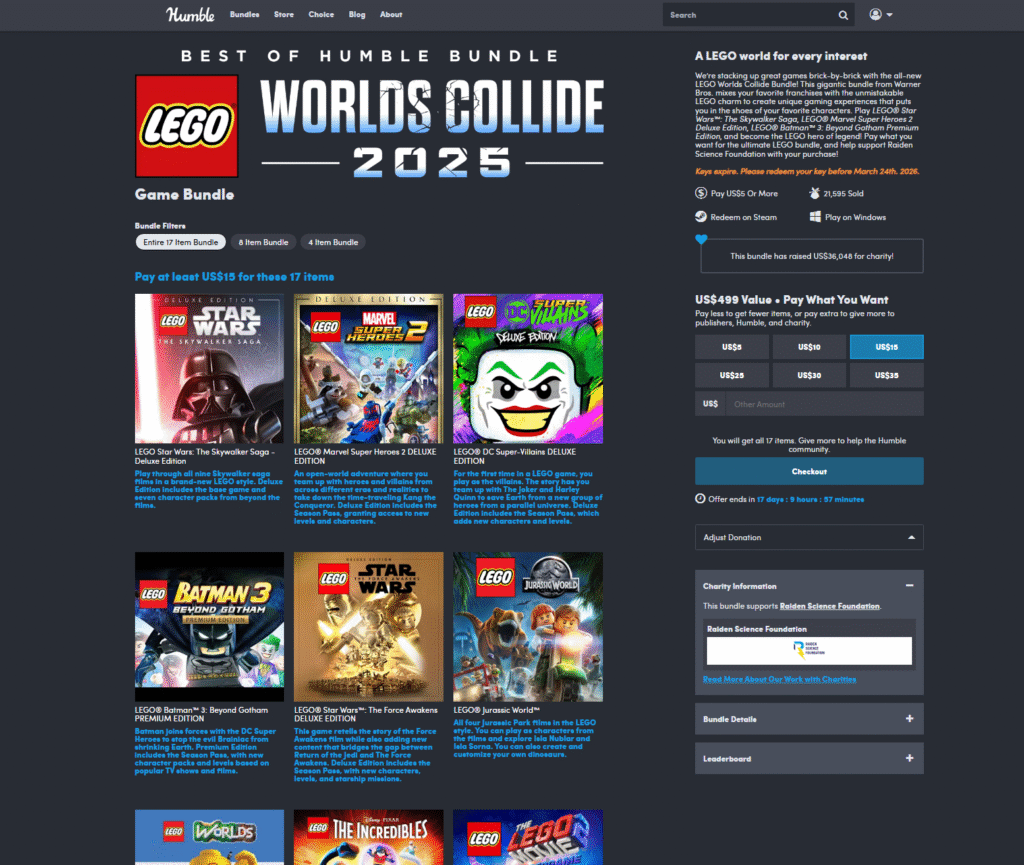Click the blue charity heart icon

701,240
